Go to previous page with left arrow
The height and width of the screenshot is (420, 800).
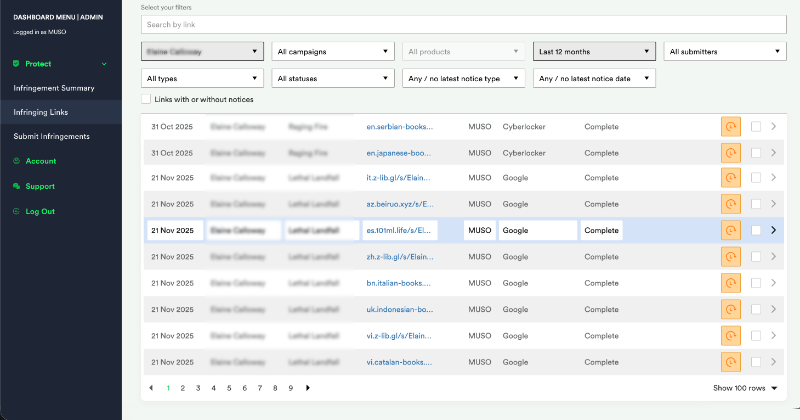point(151,388)
